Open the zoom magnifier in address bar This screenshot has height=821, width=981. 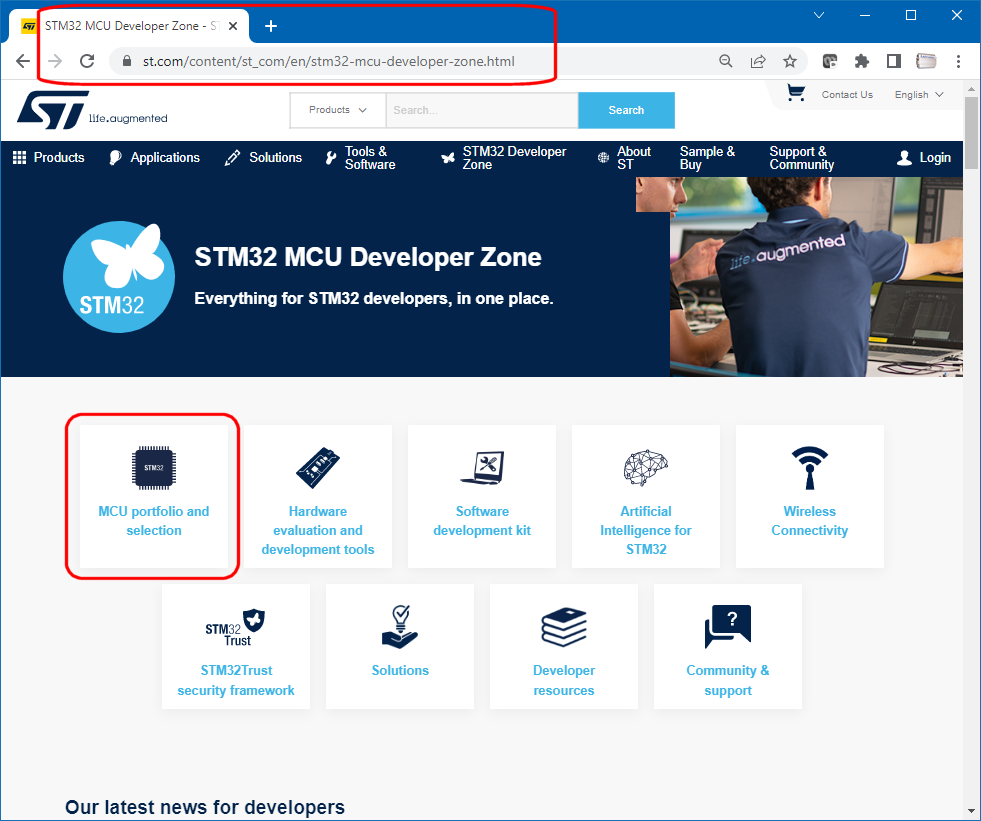[x=726, y=61]
